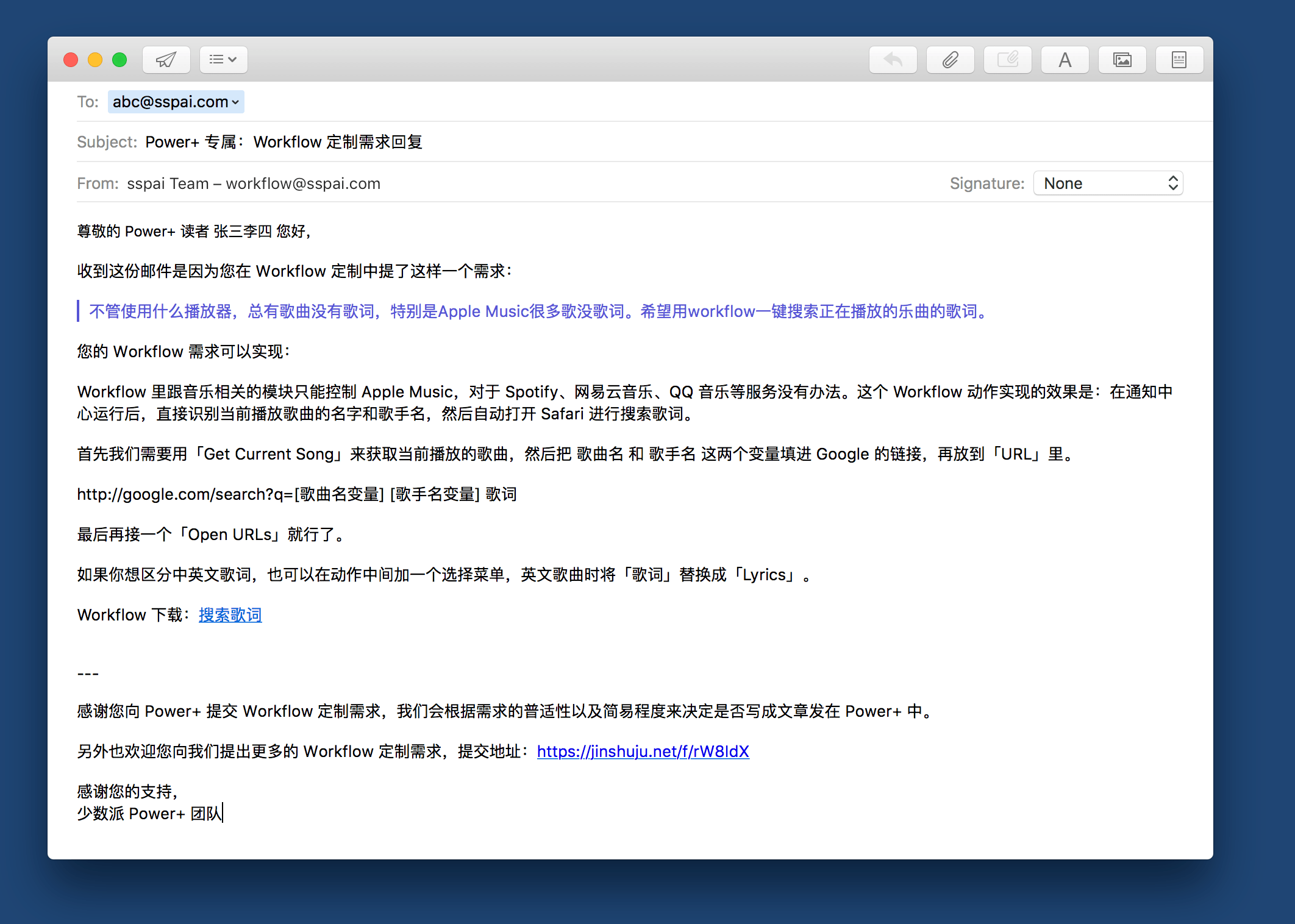Open the photo browser icon
Screen dimensions: 1295x924
coord(1122,60)
